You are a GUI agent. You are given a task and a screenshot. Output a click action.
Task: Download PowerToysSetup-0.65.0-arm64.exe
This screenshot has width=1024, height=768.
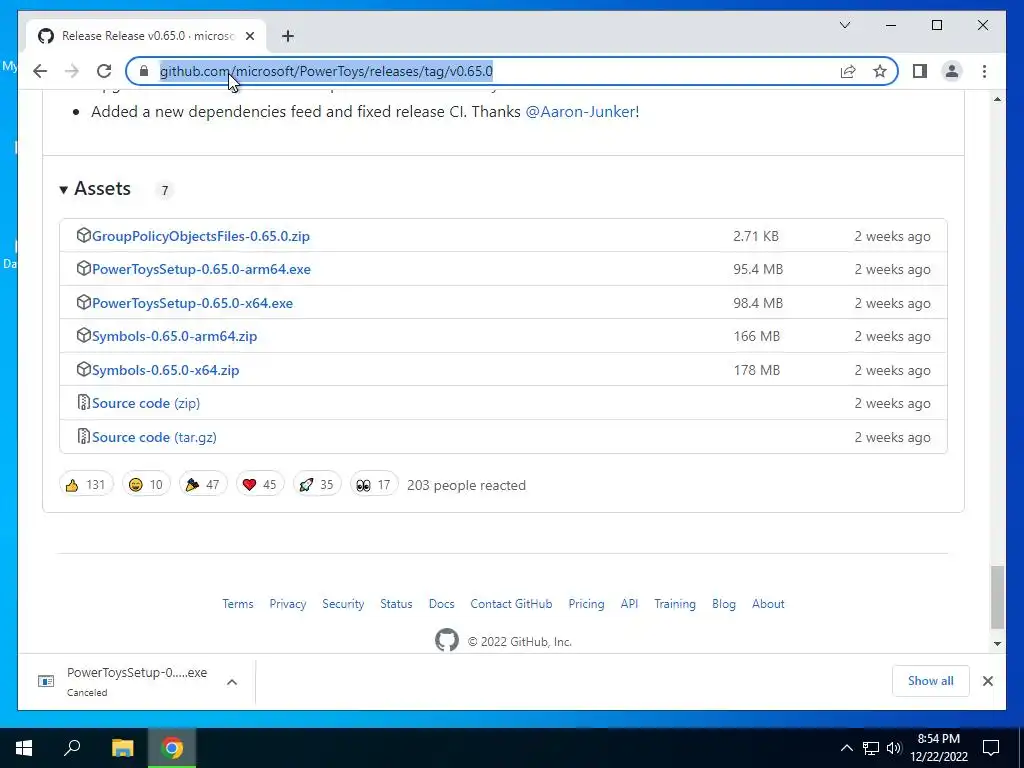201,270
